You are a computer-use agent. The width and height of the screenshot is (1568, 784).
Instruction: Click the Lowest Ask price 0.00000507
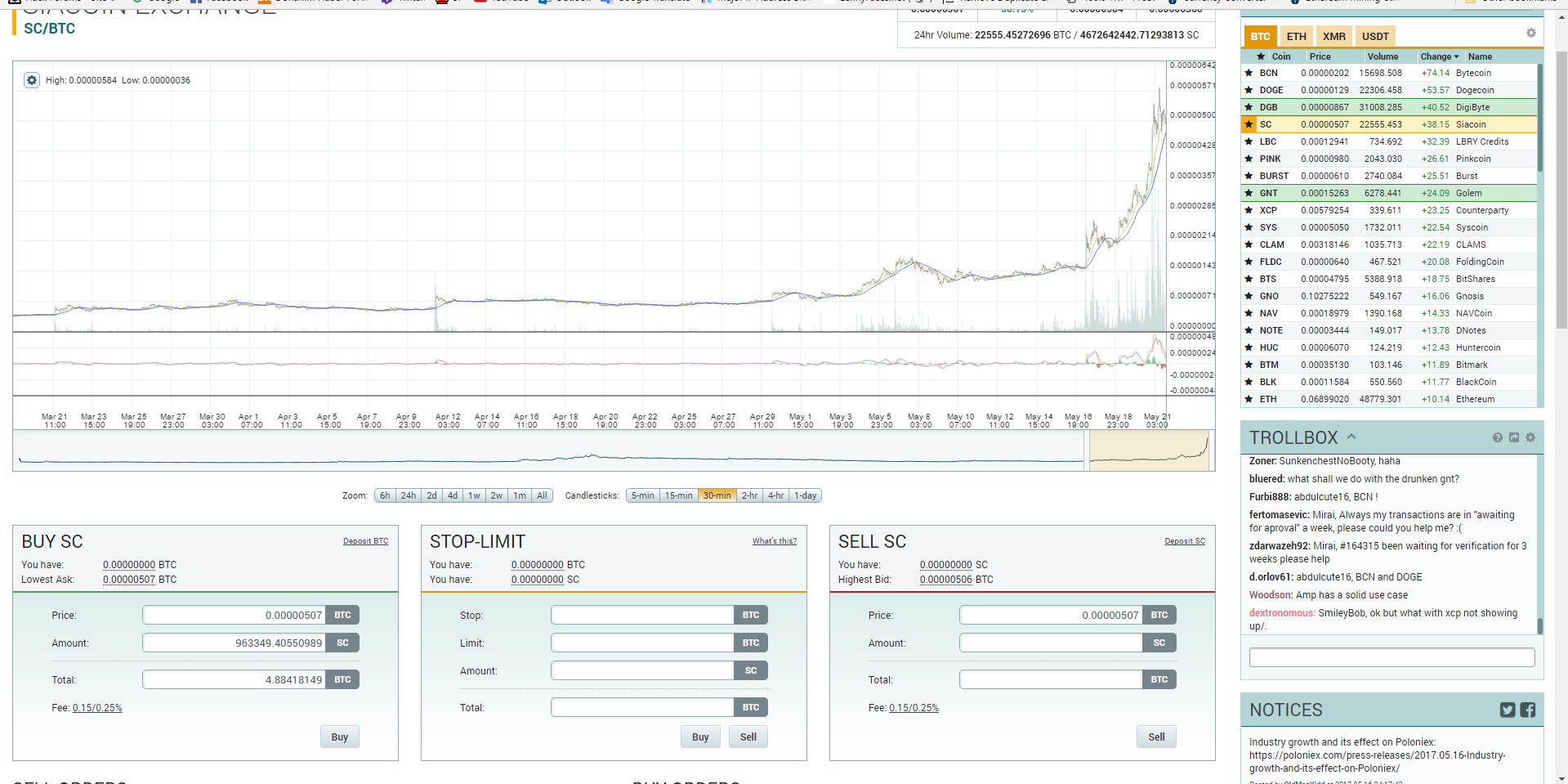pyautogui.click(x=129, y=580)
